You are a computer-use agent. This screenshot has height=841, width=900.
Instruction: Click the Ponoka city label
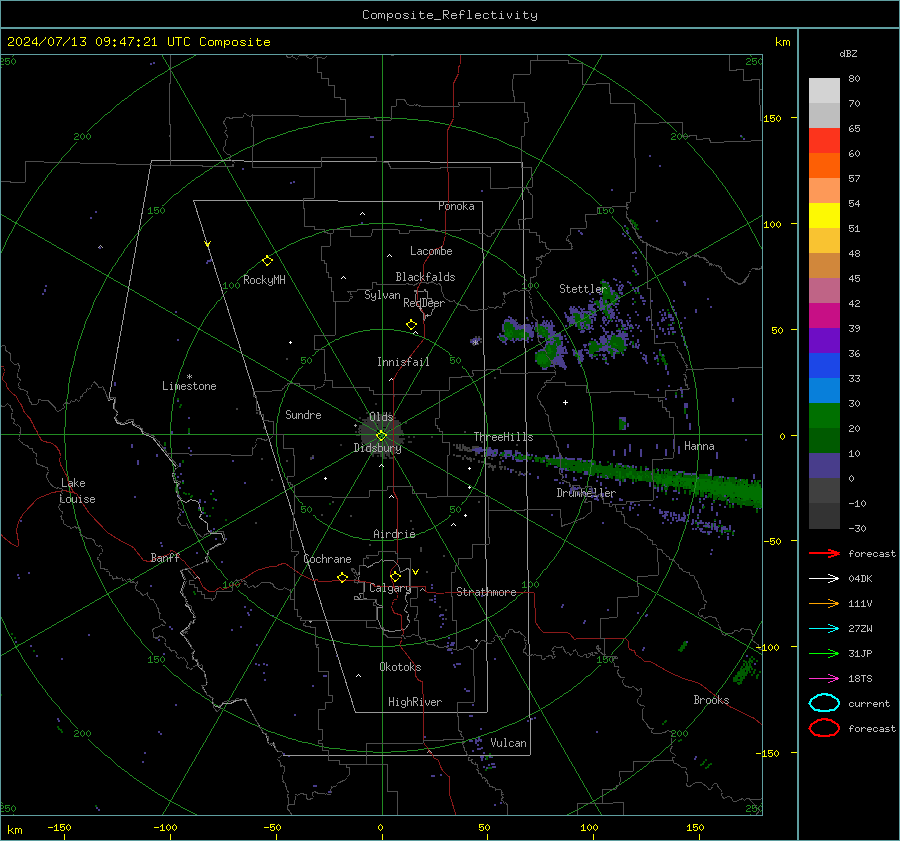point(456,206)
